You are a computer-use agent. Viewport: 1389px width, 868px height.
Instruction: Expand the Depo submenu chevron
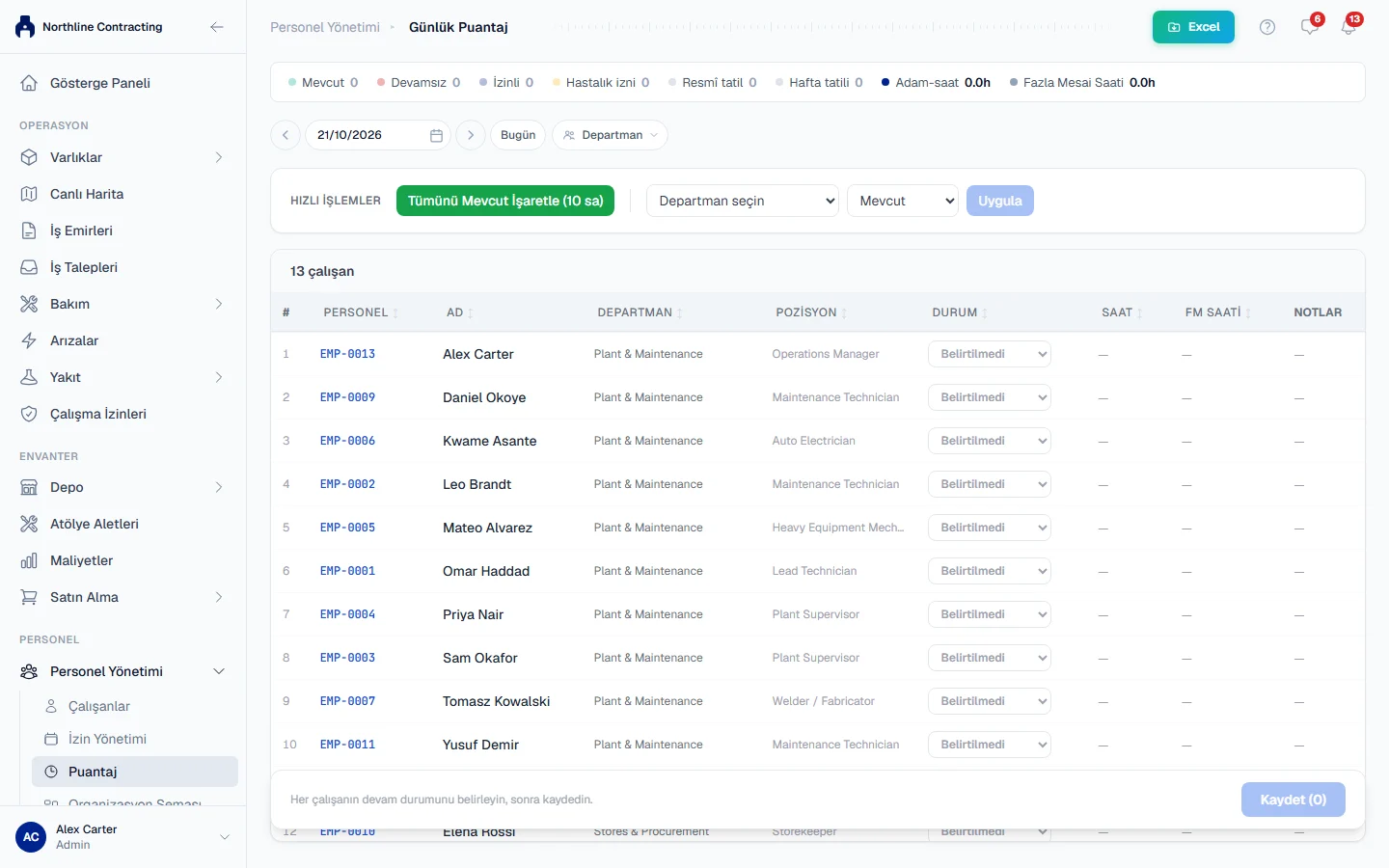pyautogui.click(x=219, y=487)
